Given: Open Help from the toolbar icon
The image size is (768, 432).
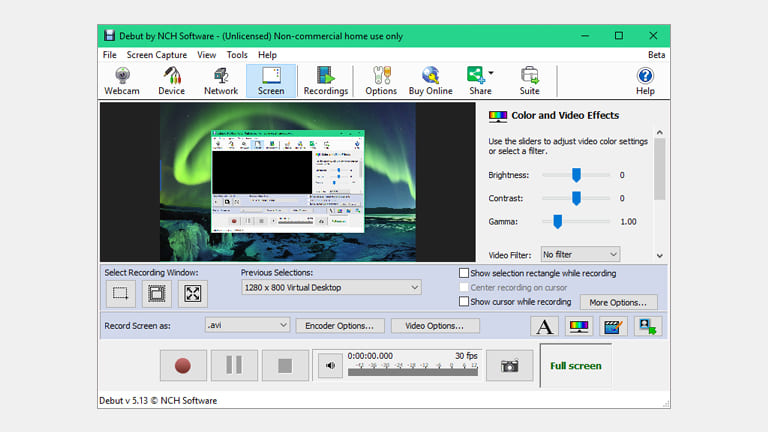Looking at the screenshot, I should (x=645, y=81).
